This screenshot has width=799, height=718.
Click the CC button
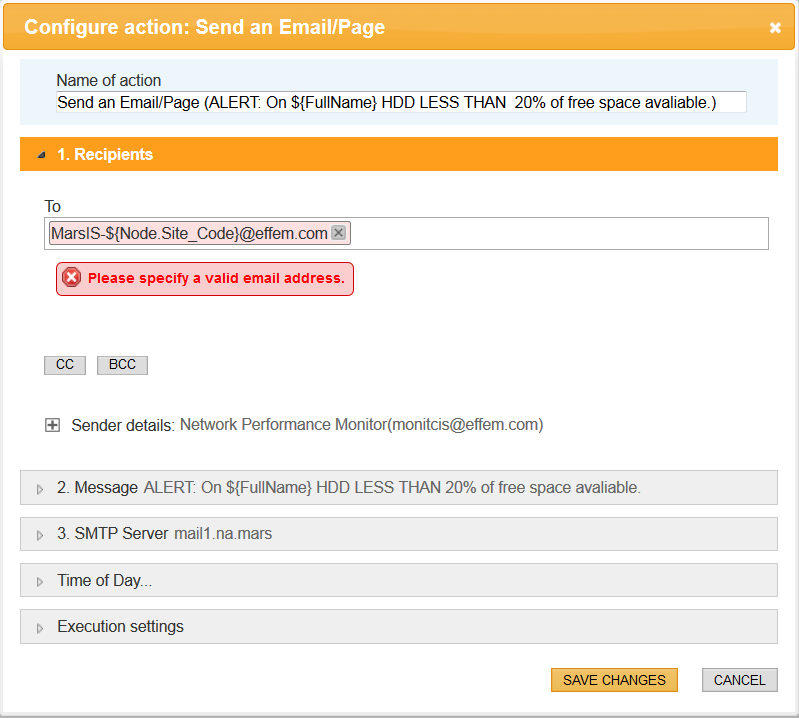click(x=65, y=365)
